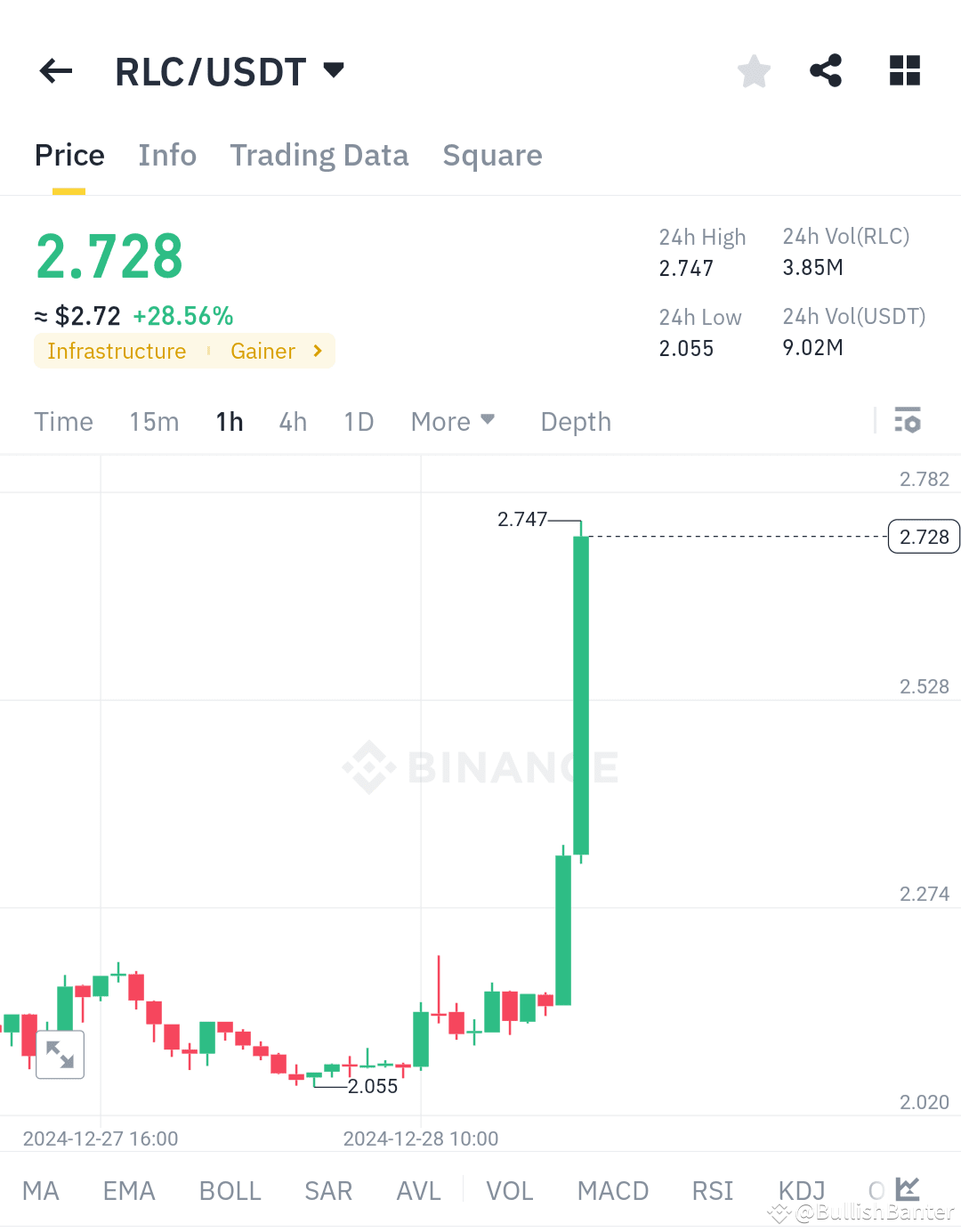Open the grid menu at top right
Screen dimensions: 961x1232
pyautogui.click(x=904, y=71)
